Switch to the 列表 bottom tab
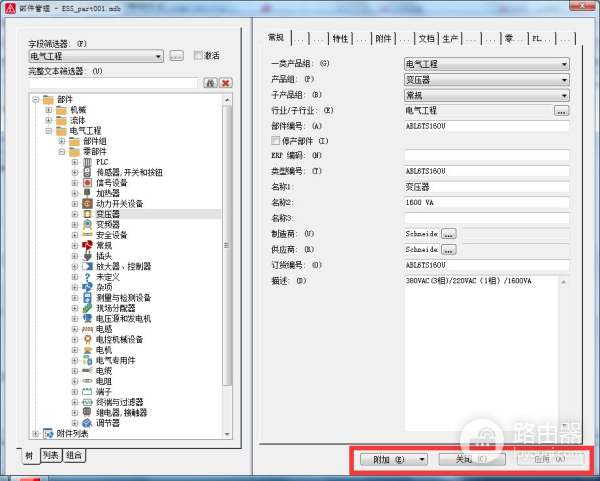Viewport: 600px width, 481px height. click(51, 455)
